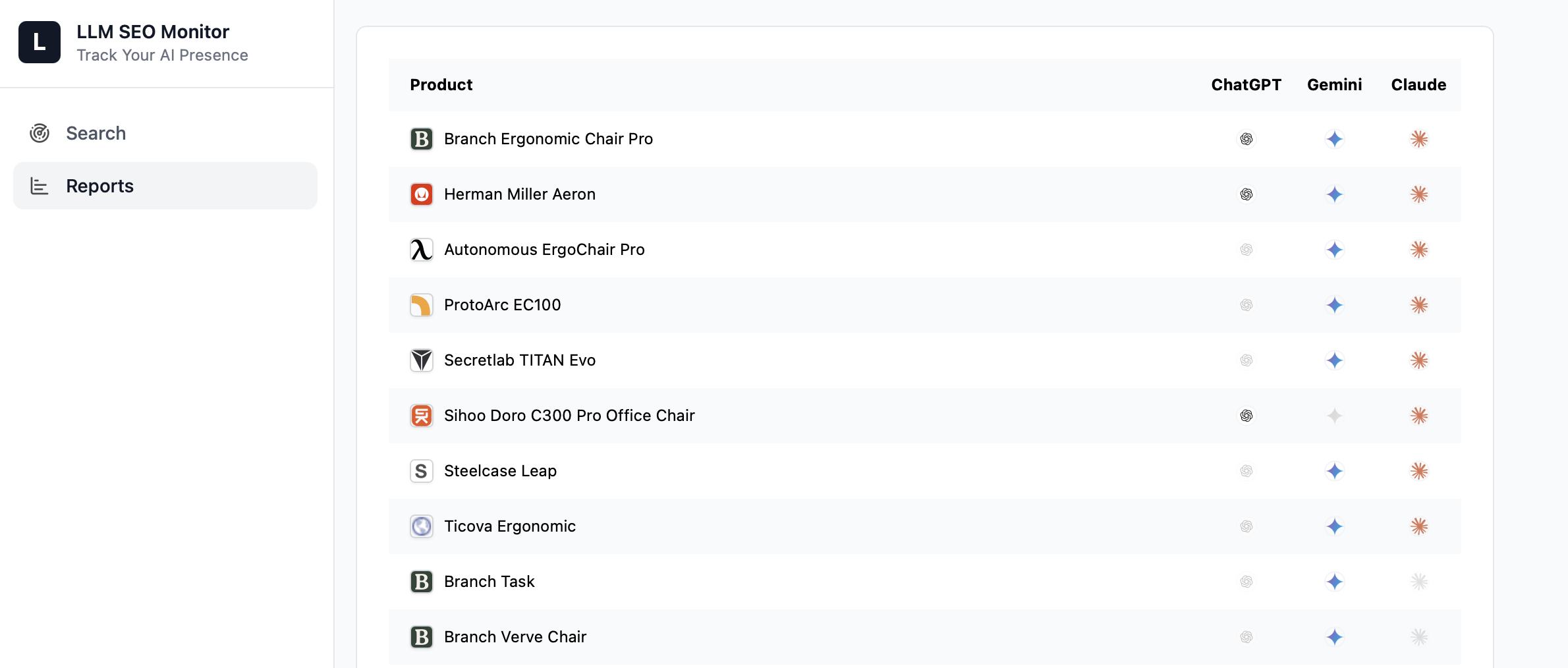
Task: Open the Search page in sidebar
Action: coord(96,133)
